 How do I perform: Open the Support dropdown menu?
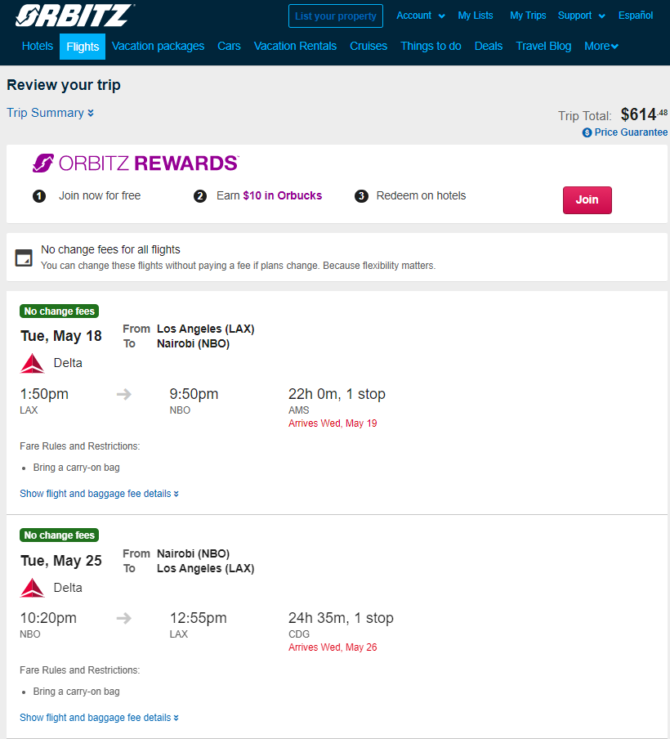pos(581,16)
